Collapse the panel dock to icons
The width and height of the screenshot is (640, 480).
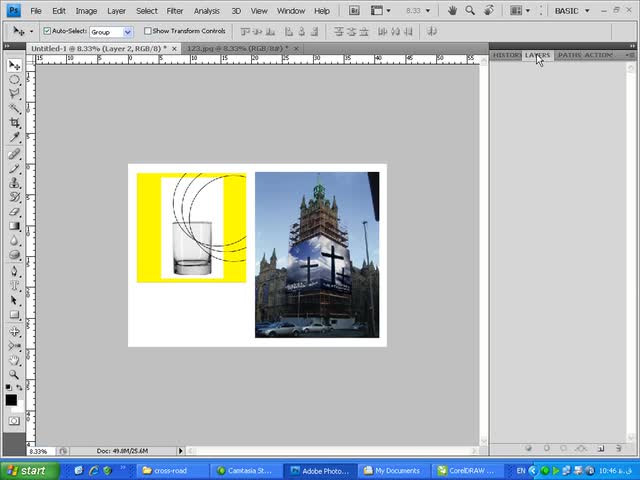point(632,46)
